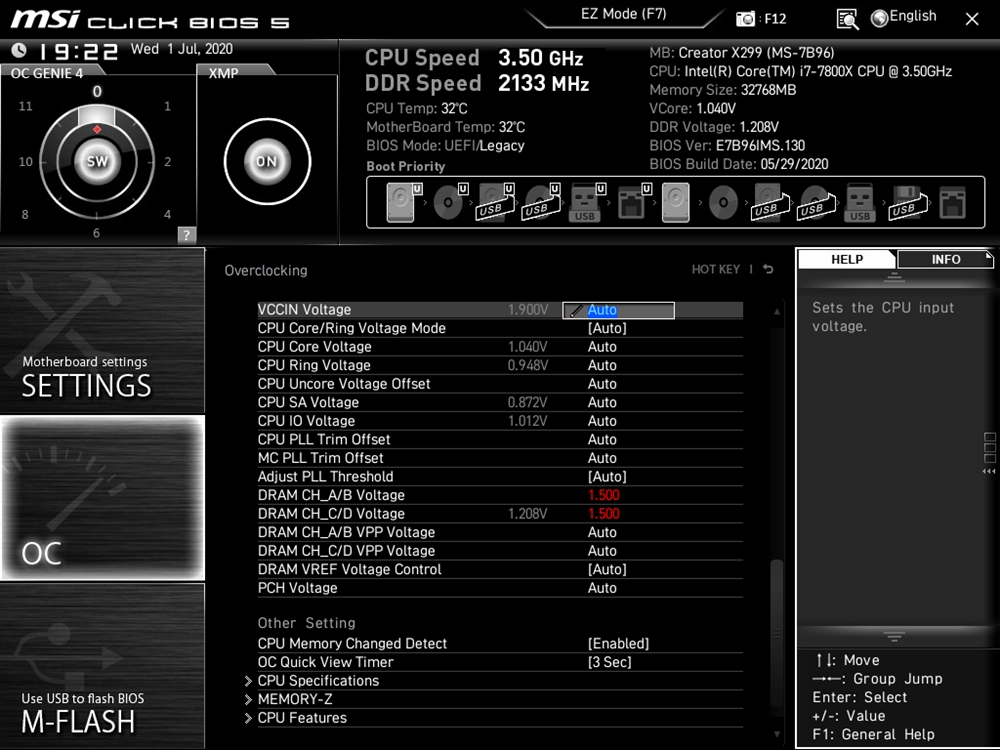This screenshot has height=750, width=1000.
Task: Open CPU Core/Ring Voltage Mode dropdown
Action: [607, 328]
